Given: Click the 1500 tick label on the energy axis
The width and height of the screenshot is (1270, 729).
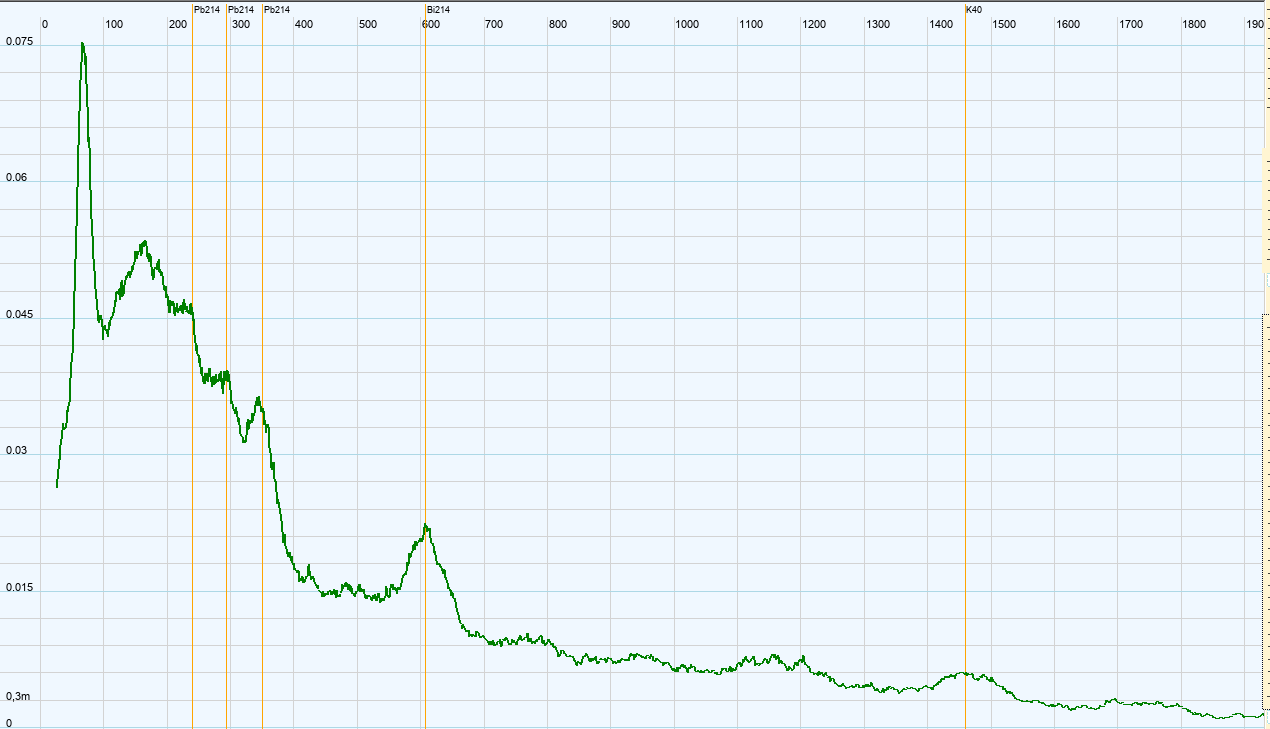Looking at the screenshot, I should (1005, 24).
